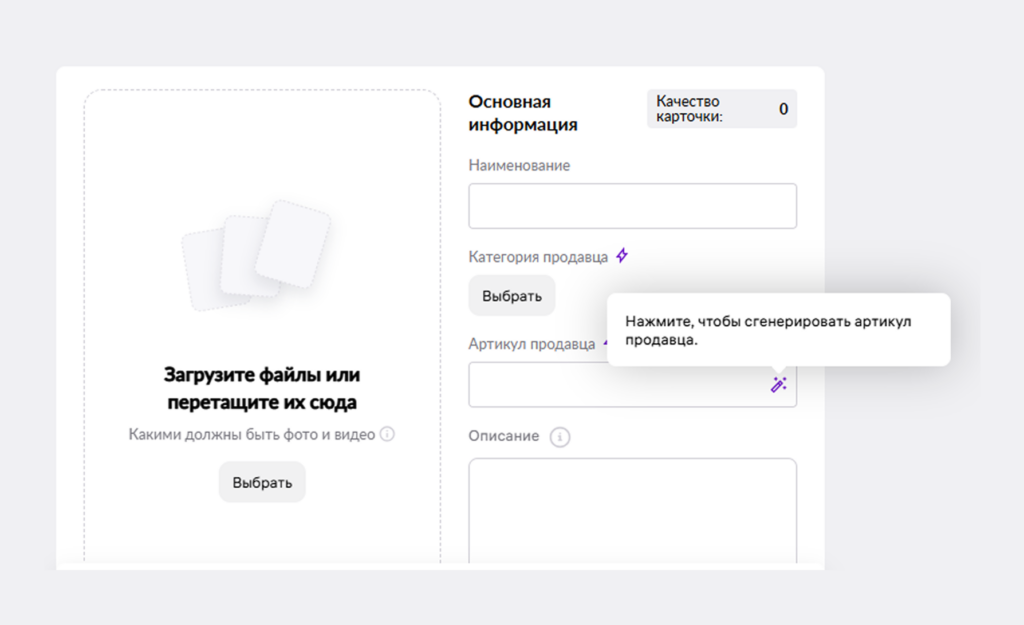Click info icon near 'Какими должны быть фото и видео'
Viewport: 1024px width, 625px height.
coord(388,434)
